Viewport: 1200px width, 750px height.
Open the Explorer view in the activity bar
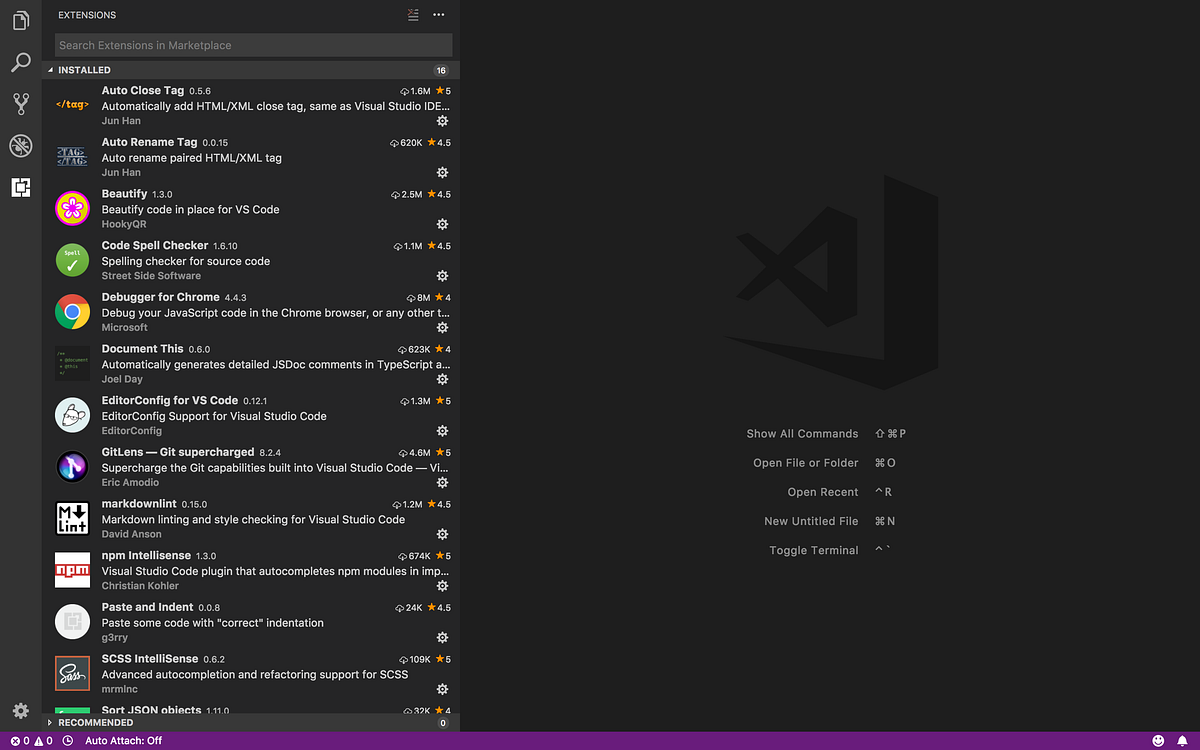[x=20, y=20]
